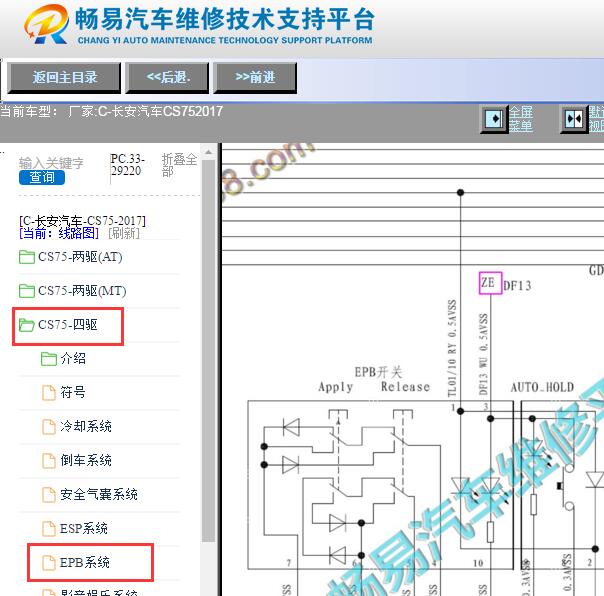Screen dimensions: 604x596
Task: Click the 倒车系统 document icon
Action: tap(49, 461)
